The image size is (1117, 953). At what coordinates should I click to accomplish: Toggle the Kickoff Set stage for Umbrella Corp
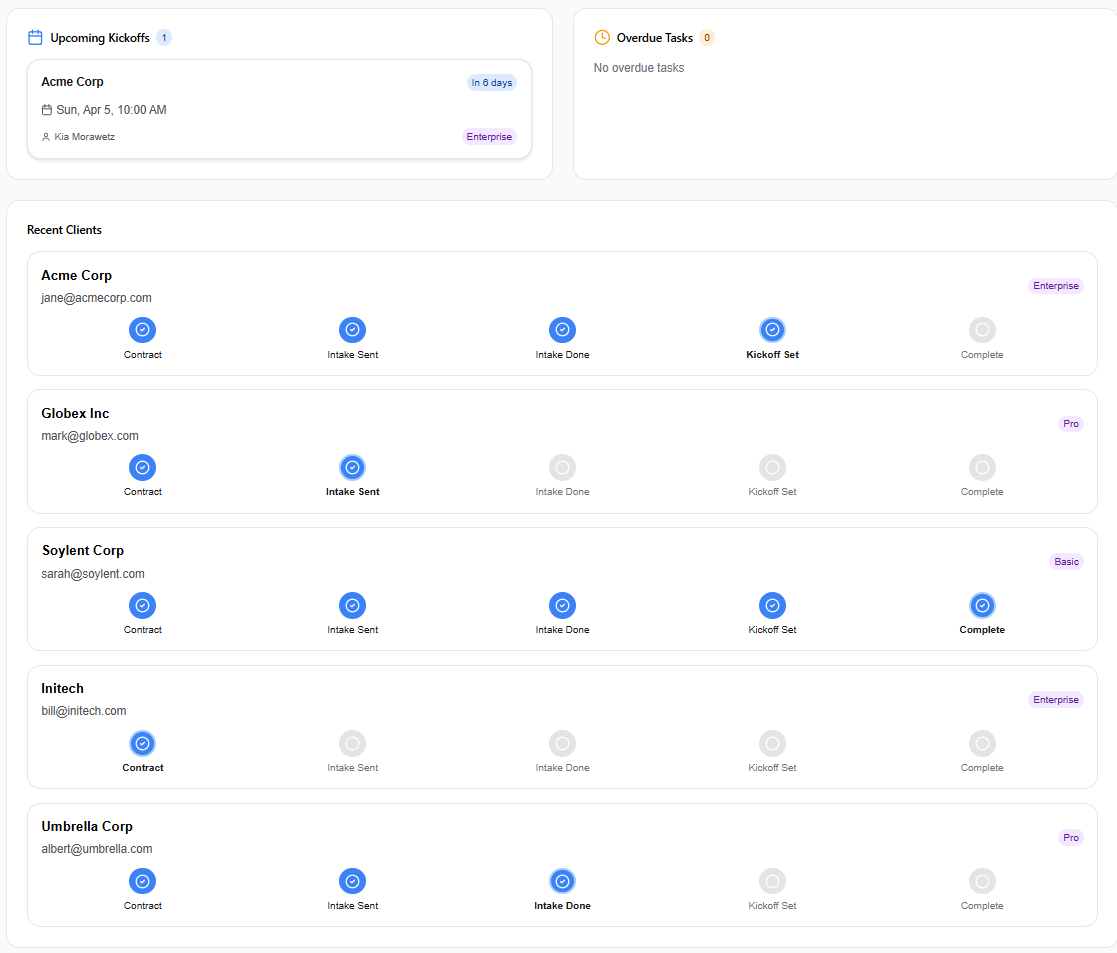click(x=772, y=881)
